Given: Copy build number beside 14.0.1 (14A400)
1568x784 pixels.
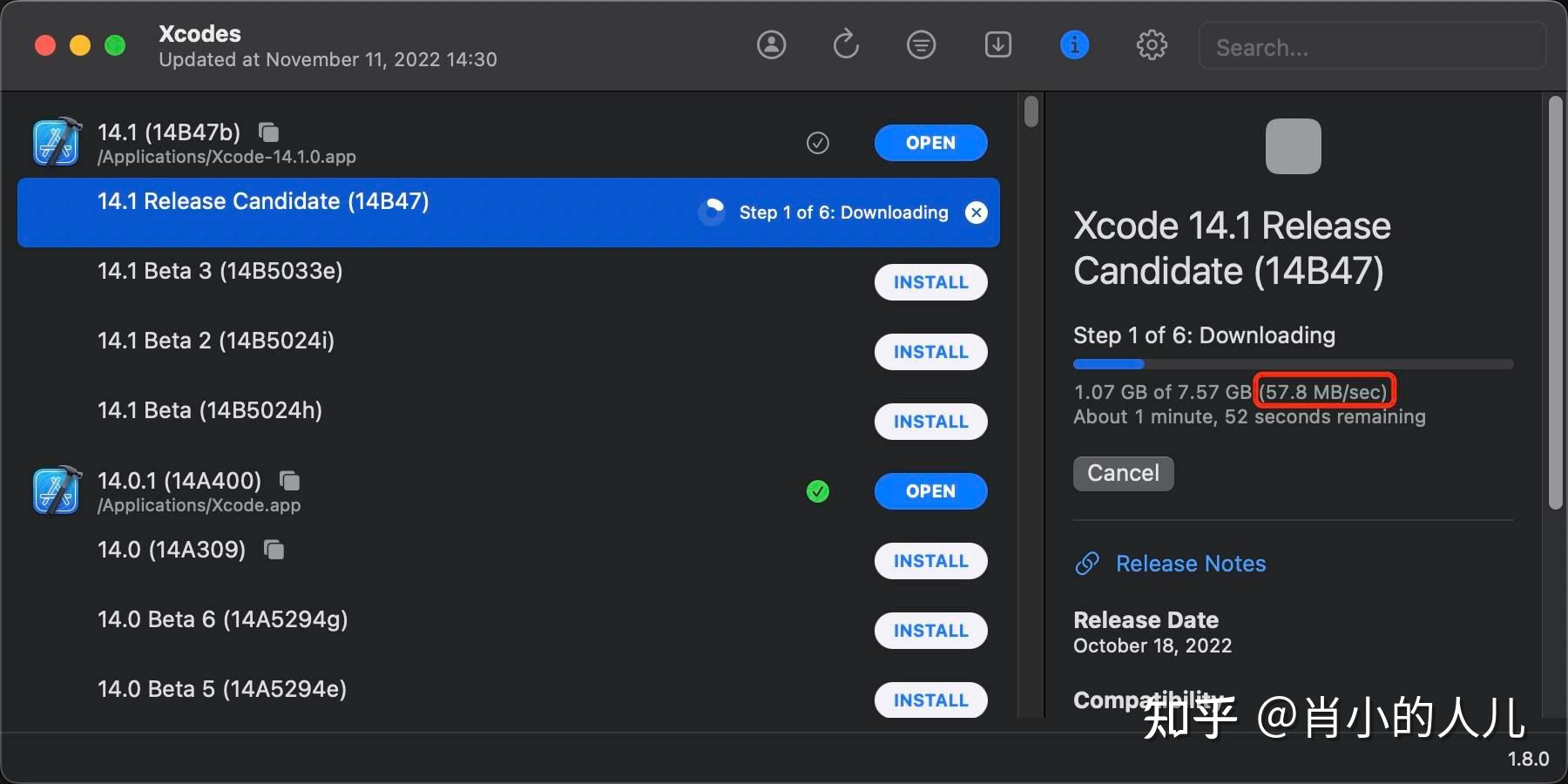Looking at the screenshot, I should pyautogui.click(x=288, y=480).
